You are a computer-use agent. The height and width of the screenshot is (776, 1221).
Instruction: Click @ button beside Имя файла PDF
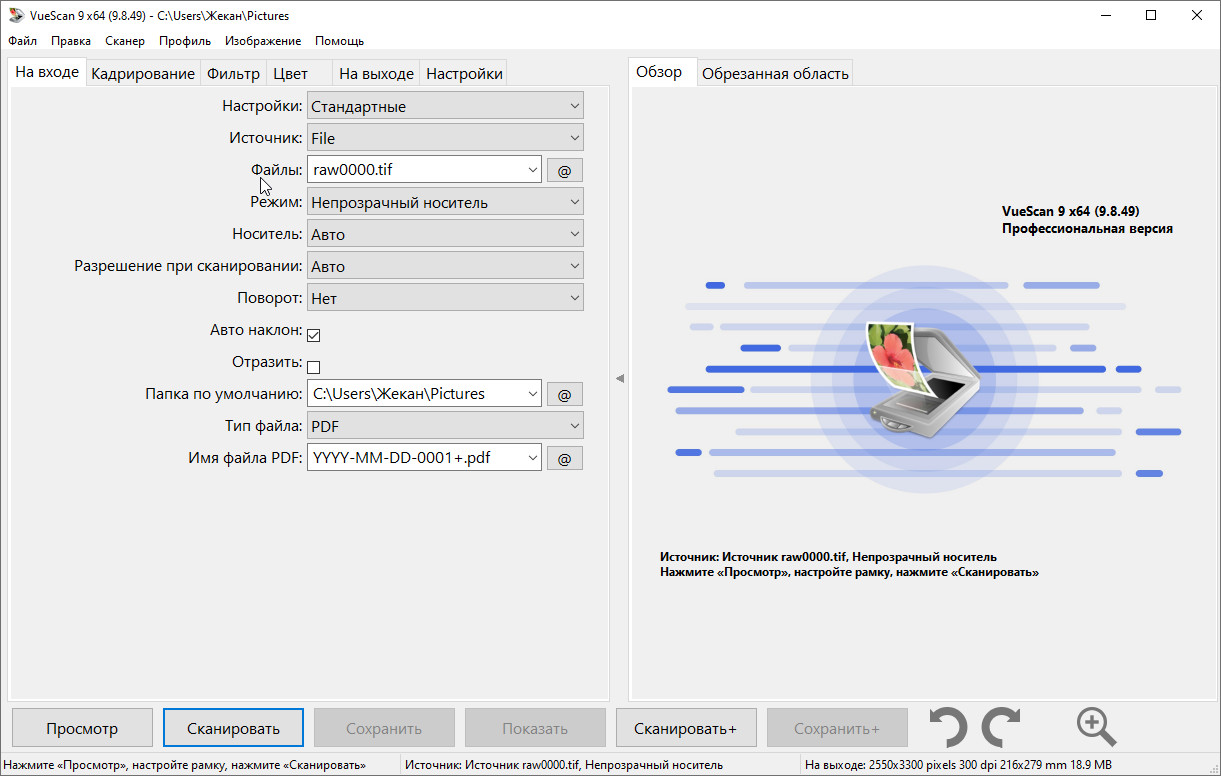(x=564, y=459)
